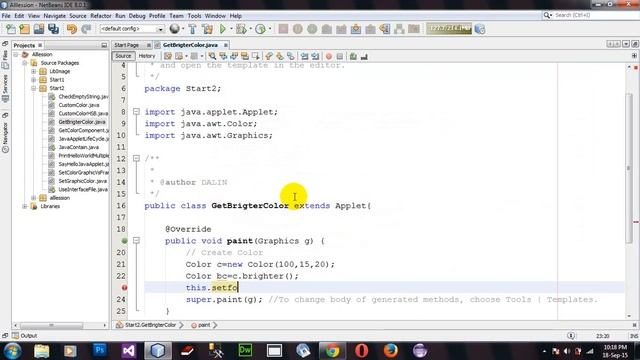Open Visual Studio from the taskbar
The width and height of the screenshot is (640, 360).
click(x=128, y=350)
